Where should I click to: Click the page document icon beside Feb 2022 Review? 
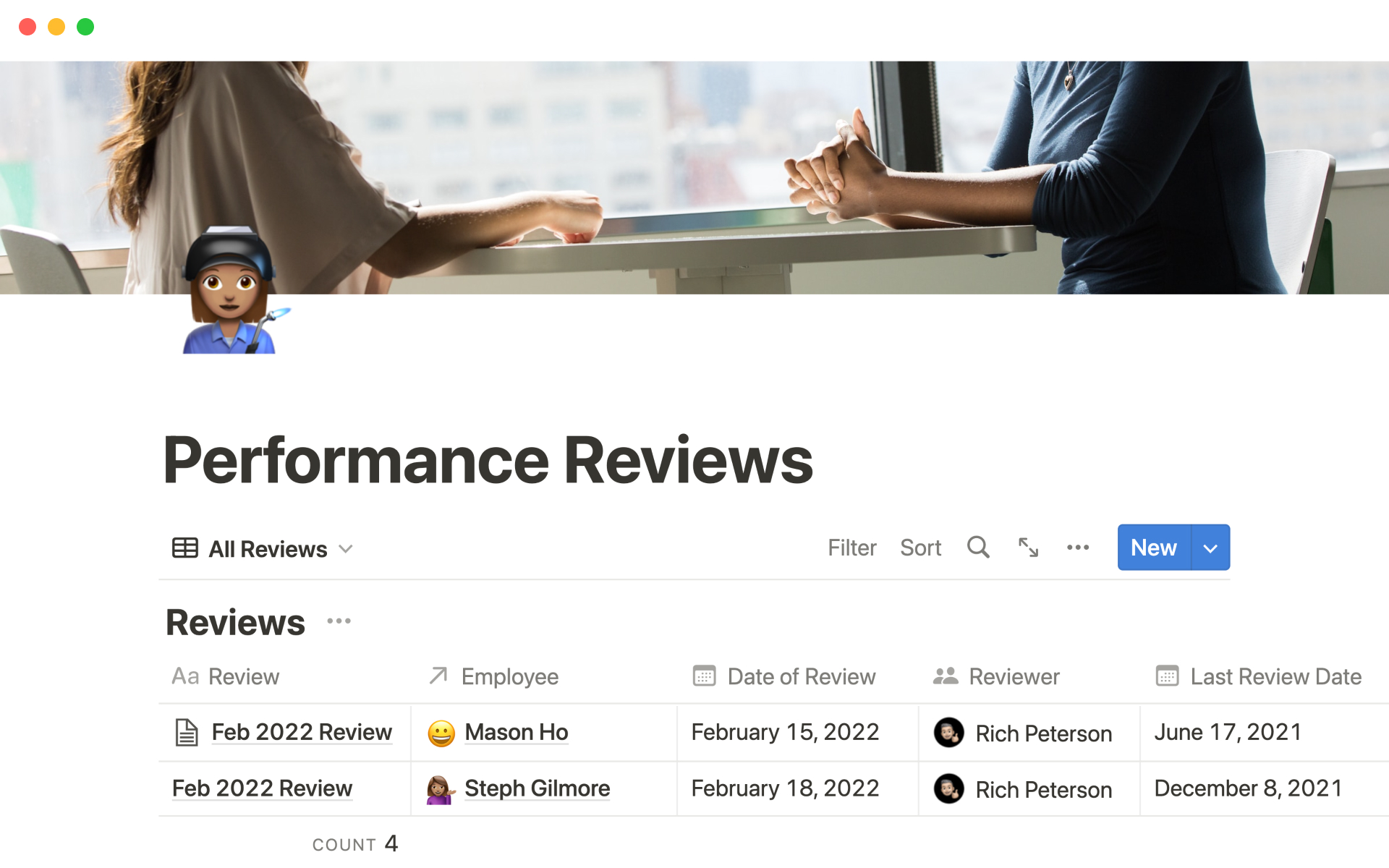coord(187,732)
